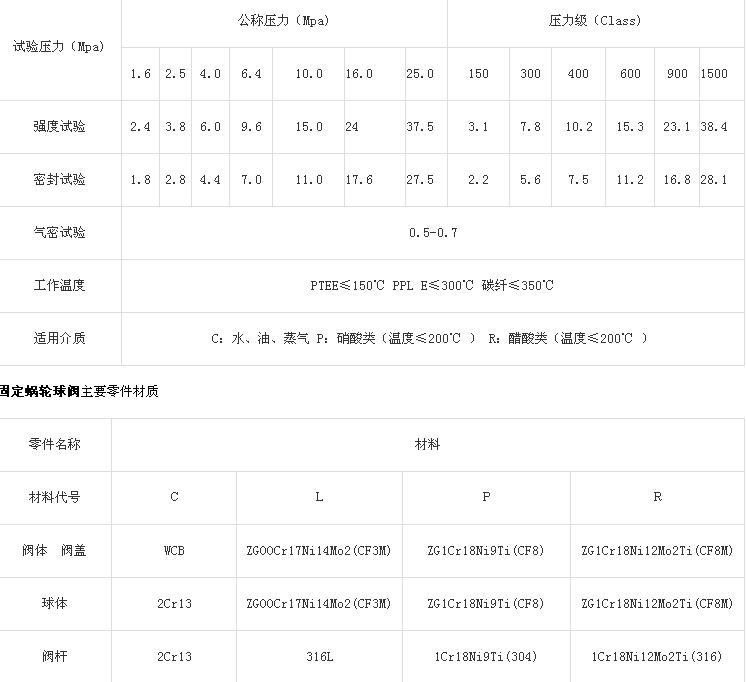Click the 工作温度 row label
Viewport: 746px width, 682px height.
coord(59,286)
